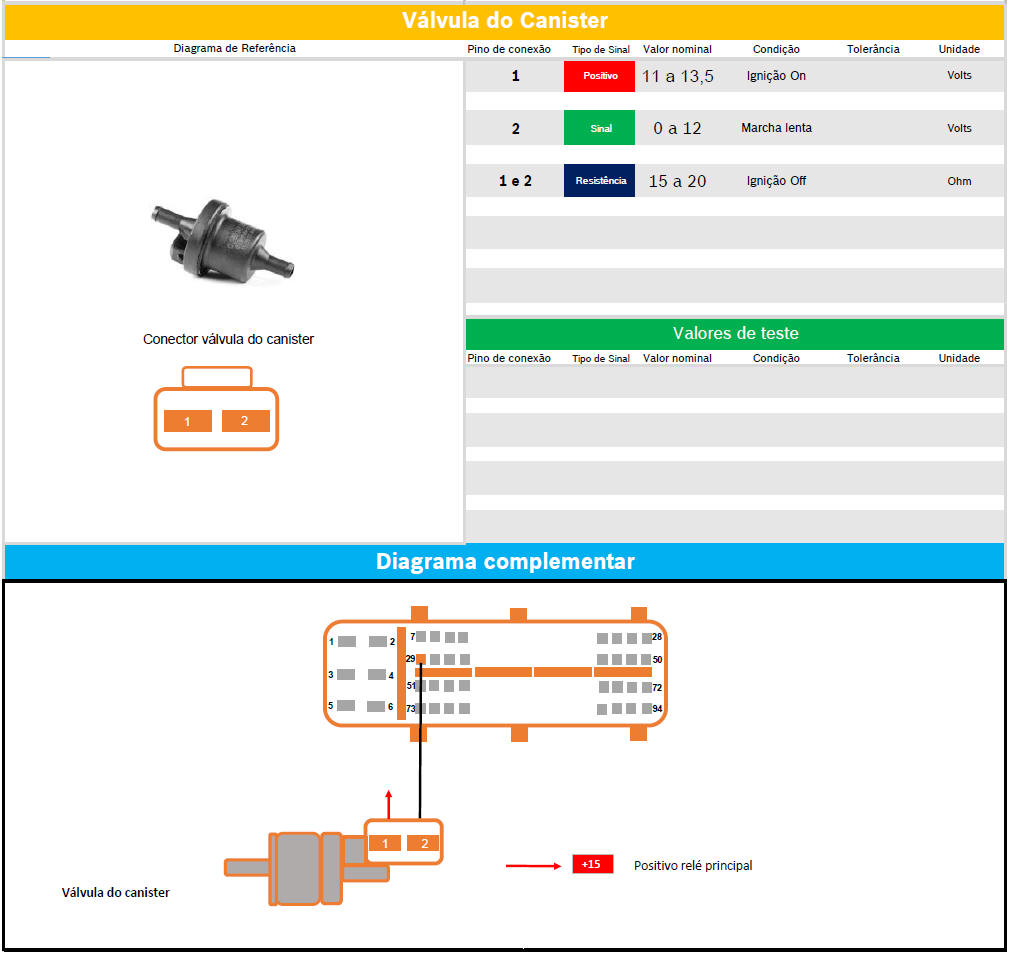Click the Válvula do Canister yellow header
Viewport: 1013px width, 953px height.
click(x=505, y=21)
